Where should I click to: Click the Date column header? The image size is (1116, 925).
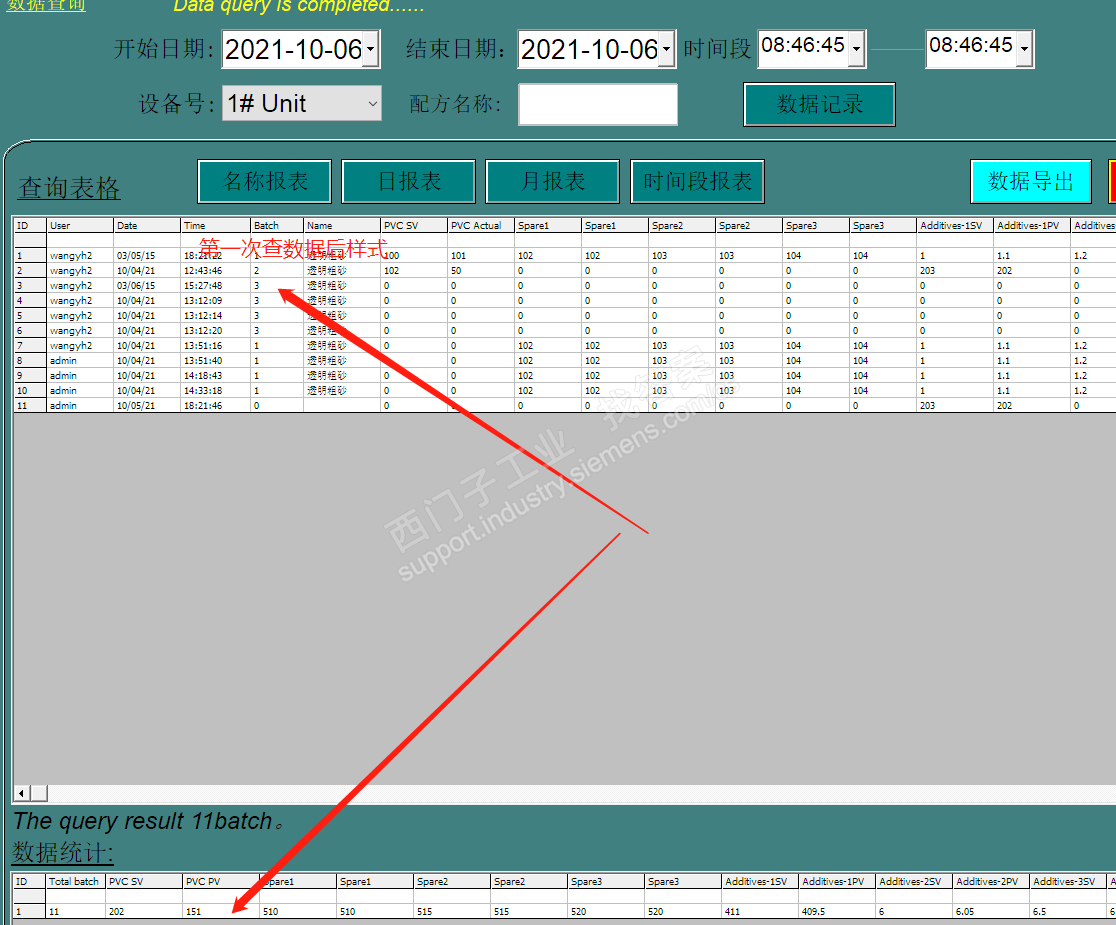click(147, 226)
